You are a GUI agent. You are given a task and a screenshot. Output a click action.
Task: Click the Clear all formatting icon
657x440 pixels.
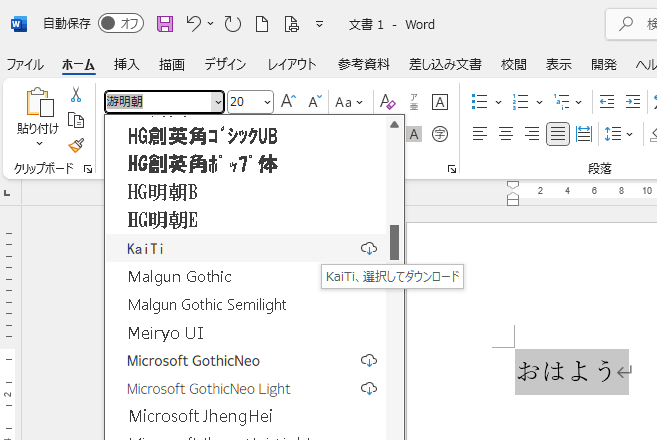(x=388, y=102)
